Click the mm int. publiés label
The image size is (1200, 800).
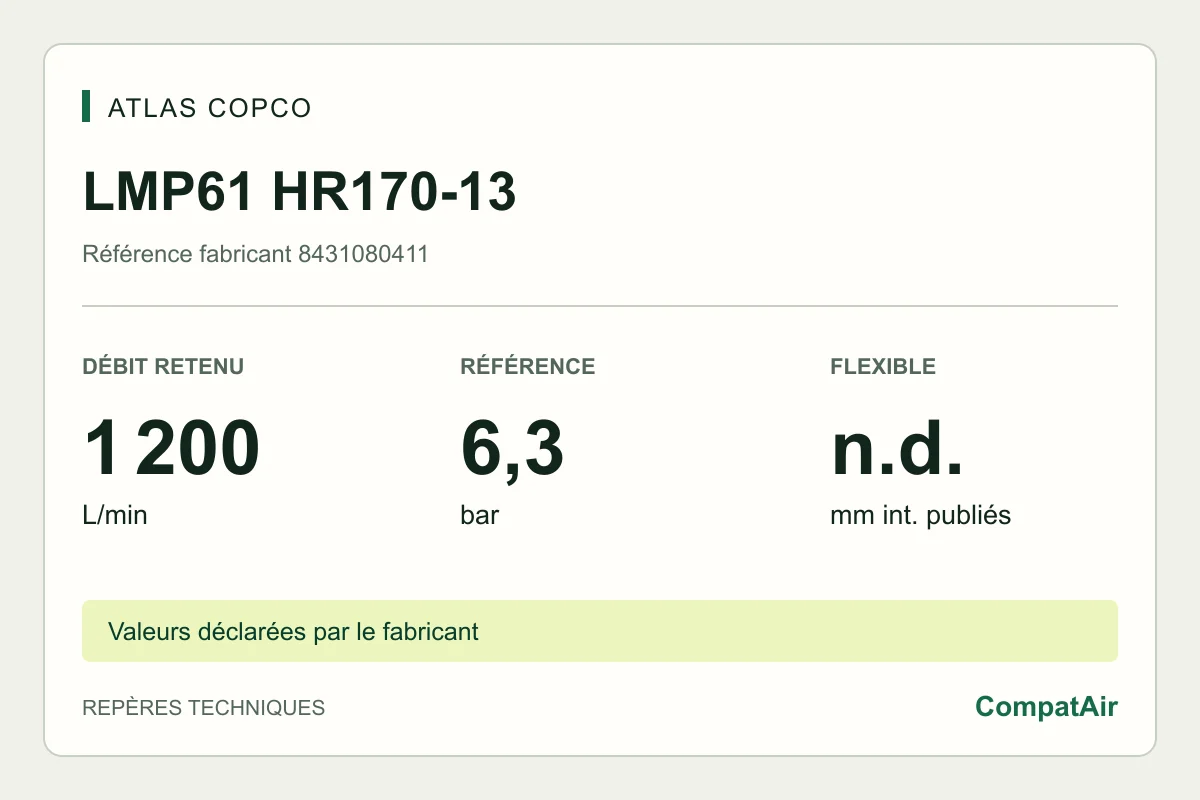point(920,516)
